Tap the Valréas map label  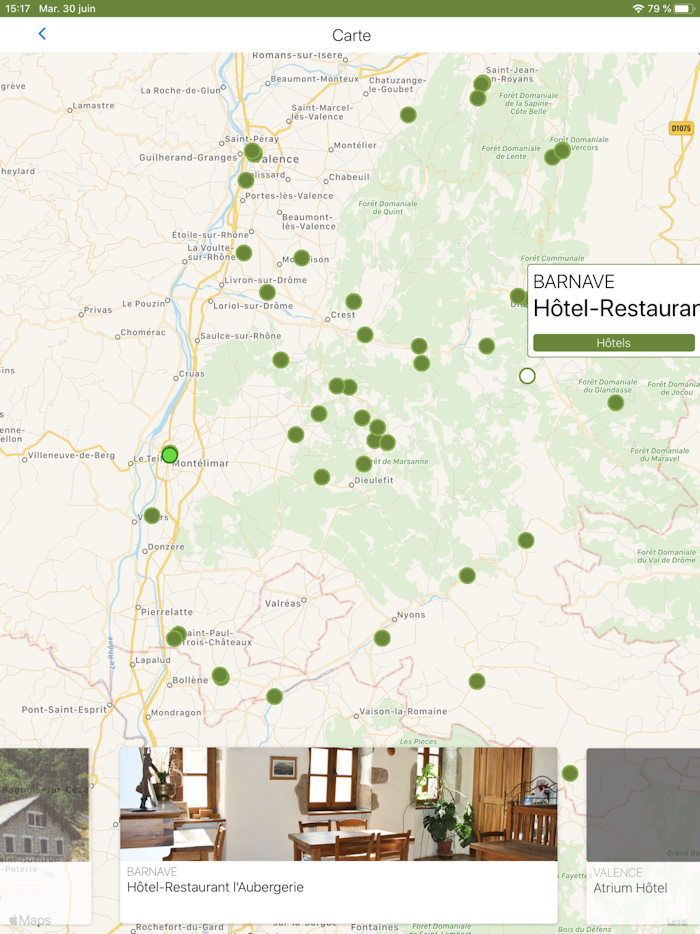[x=283, y=603]
